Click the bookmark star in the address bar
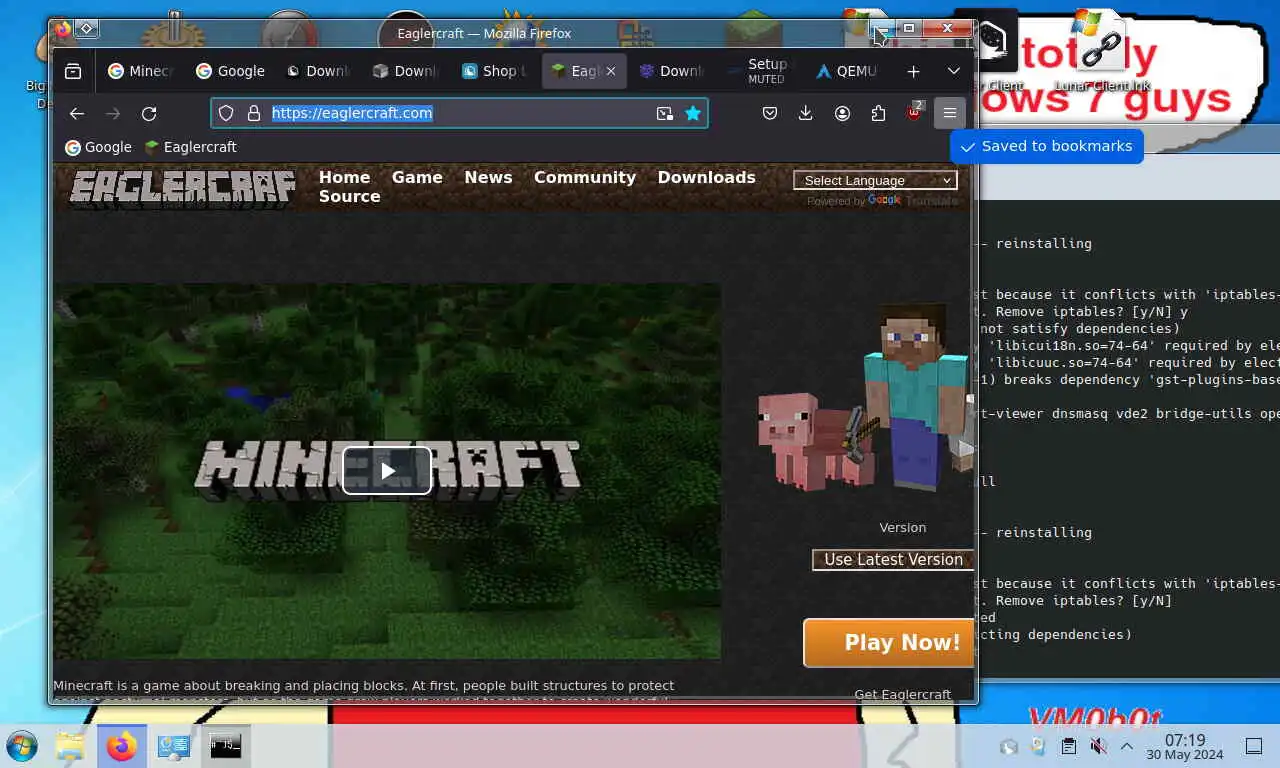The height and width of the screenshot is (768, 1280). [x=692, y=113]
